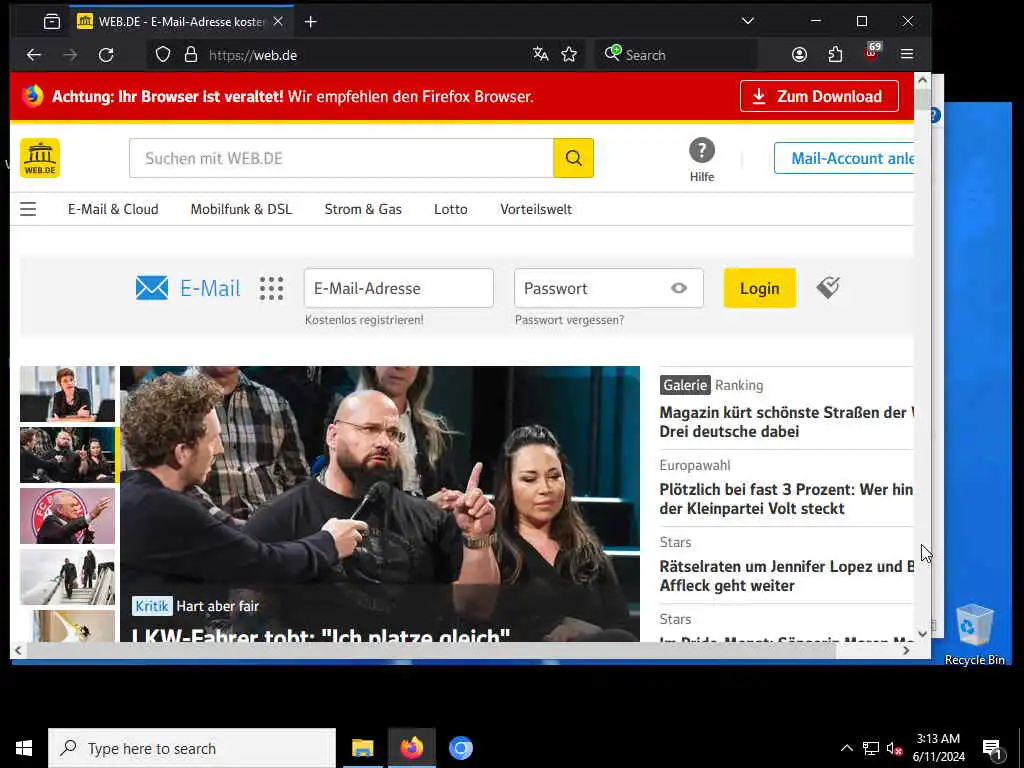This screenshot has width=1024, height=768.
Task: Open Kostenlos registrieren link
Action: pyautogui.click(x=364, y=320)
